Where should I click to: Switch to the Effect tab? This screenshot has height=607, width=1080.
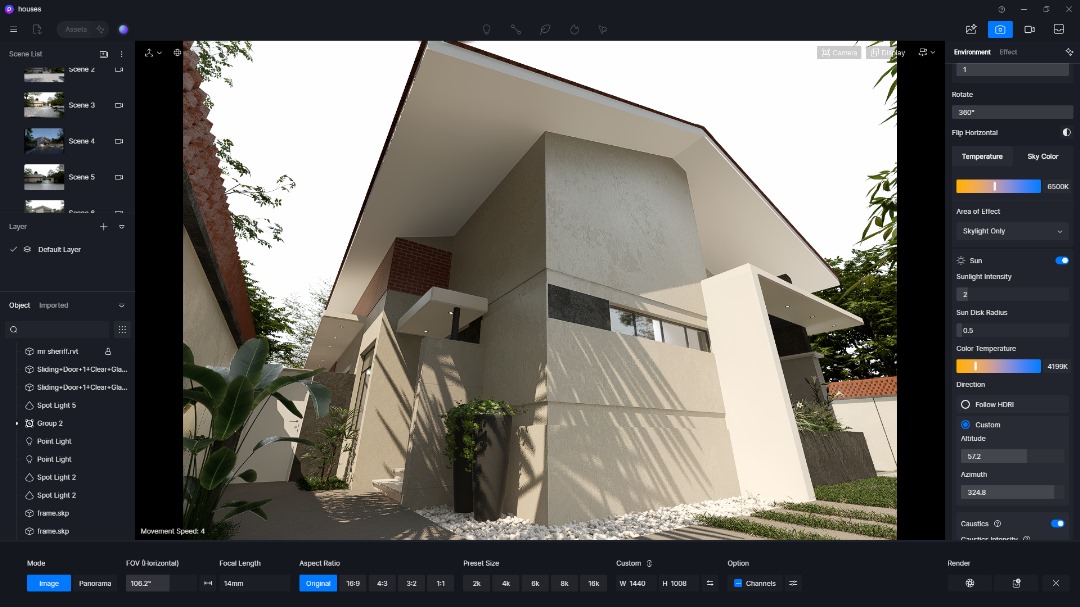click(1008, 52)
